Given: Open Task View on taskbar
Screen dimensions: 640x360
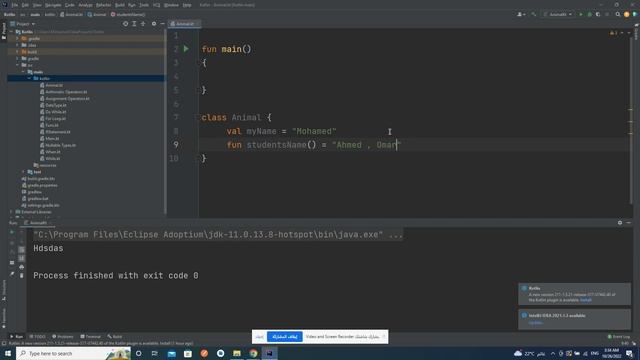Looking at the screenshot, I should pyautogui.click(x=155, y=353).
